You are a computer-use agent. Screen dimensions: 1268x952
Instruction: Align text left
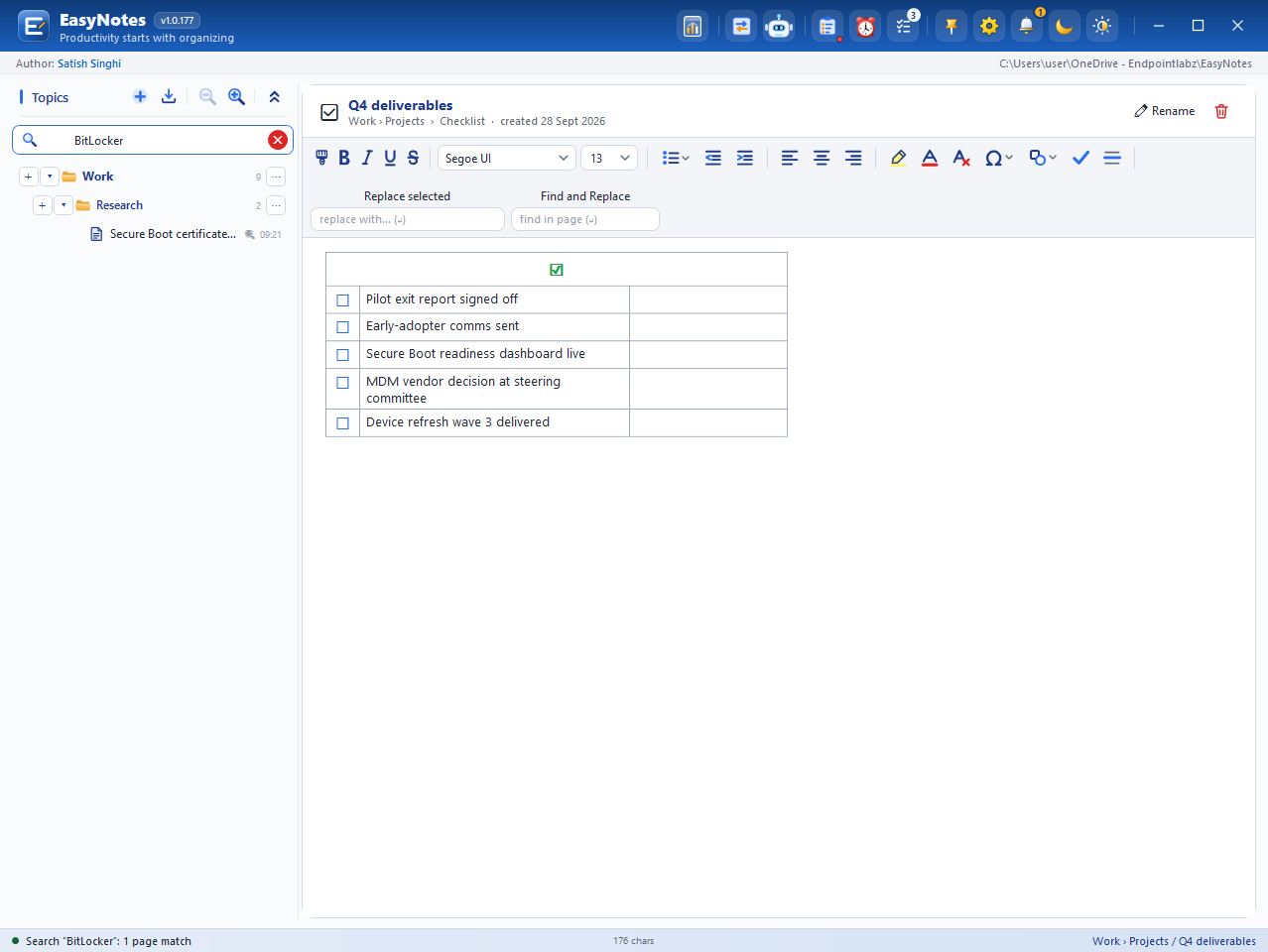click(x=790, y=158)
